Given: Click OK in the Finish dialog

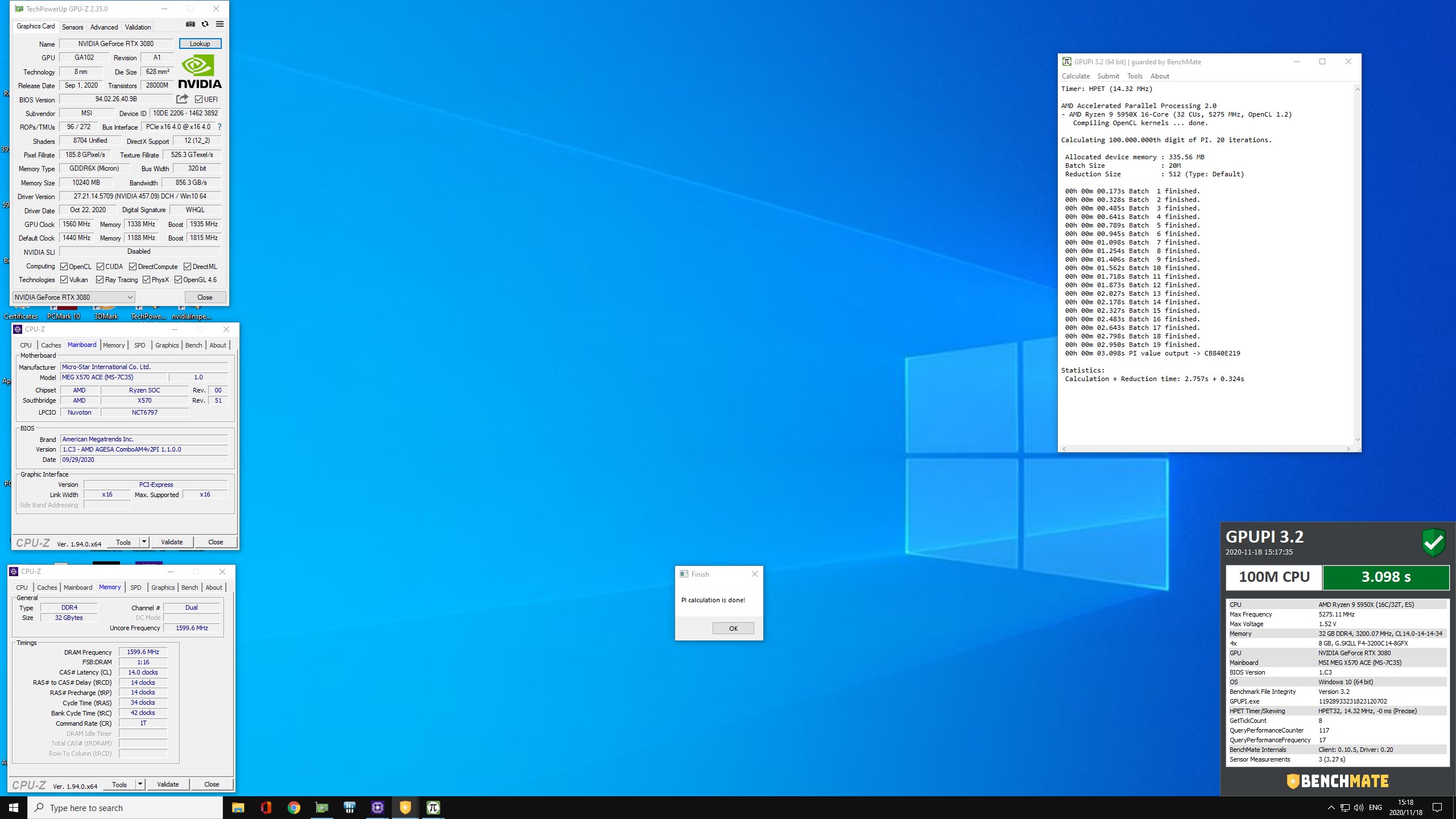Looking at the screenshot, I should click(x=733, y=628).
